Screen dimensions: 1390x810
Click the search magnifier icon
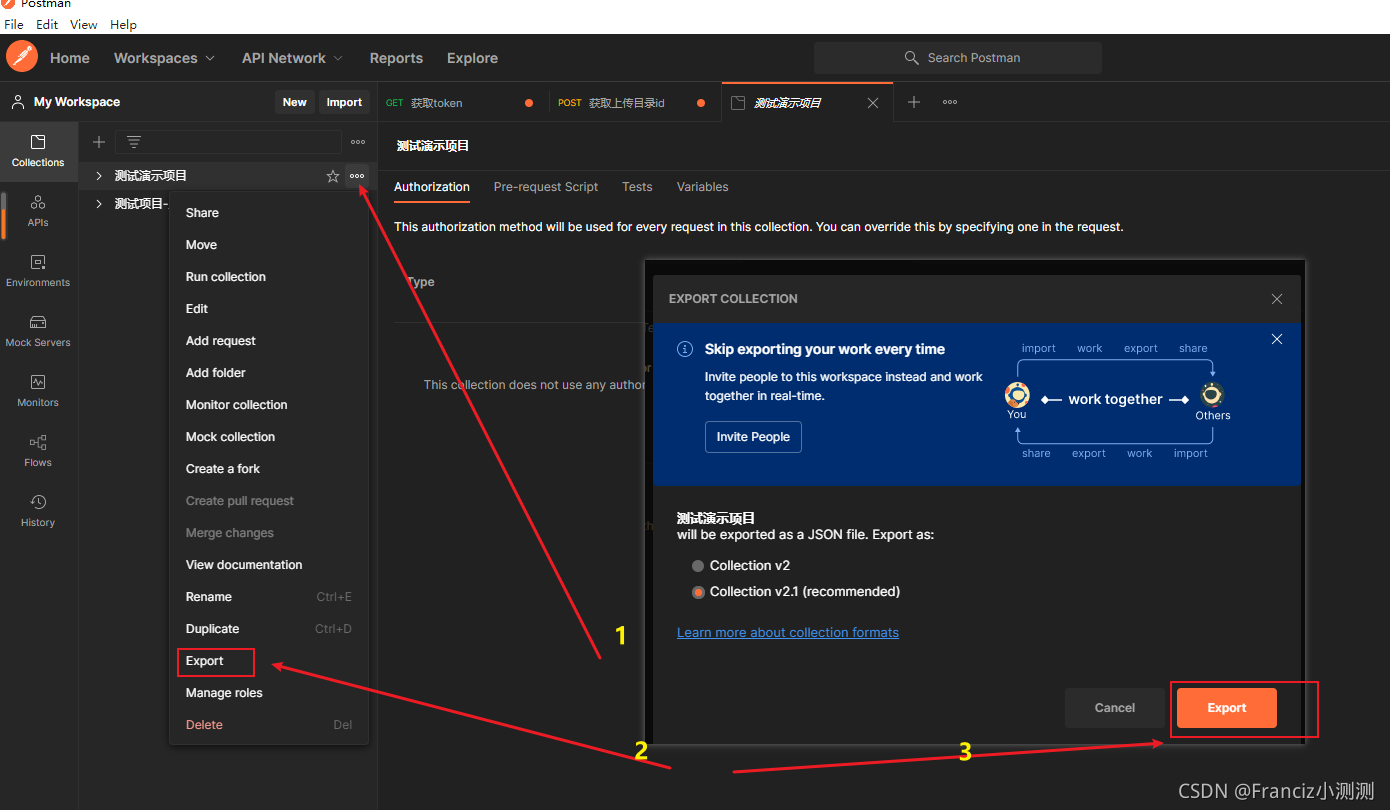click(x=911, y=58)
